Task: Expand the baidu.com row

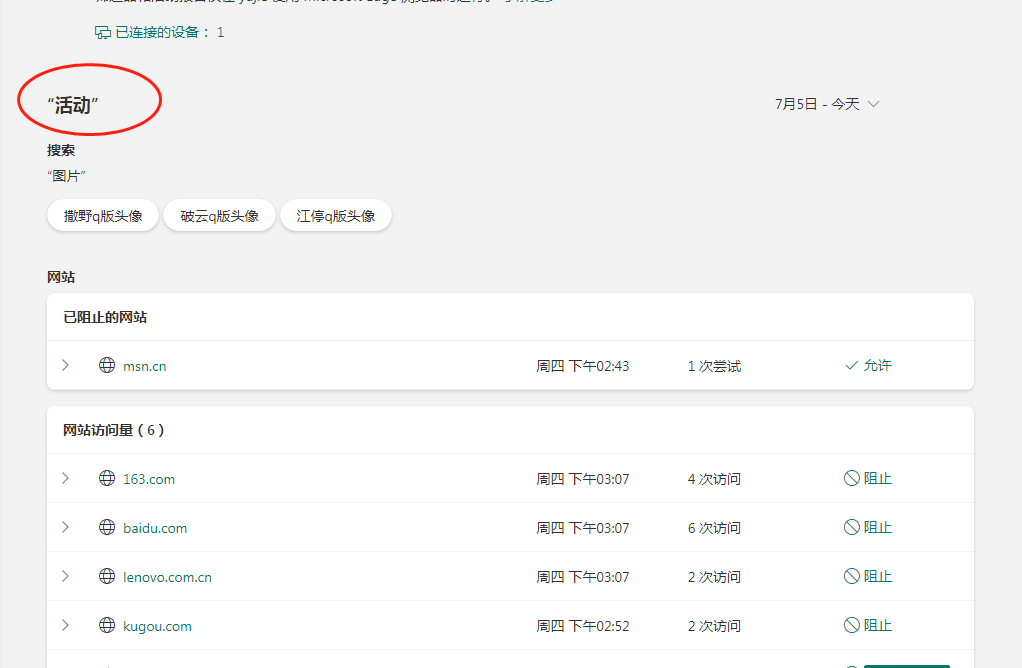Action: point(65,527)
